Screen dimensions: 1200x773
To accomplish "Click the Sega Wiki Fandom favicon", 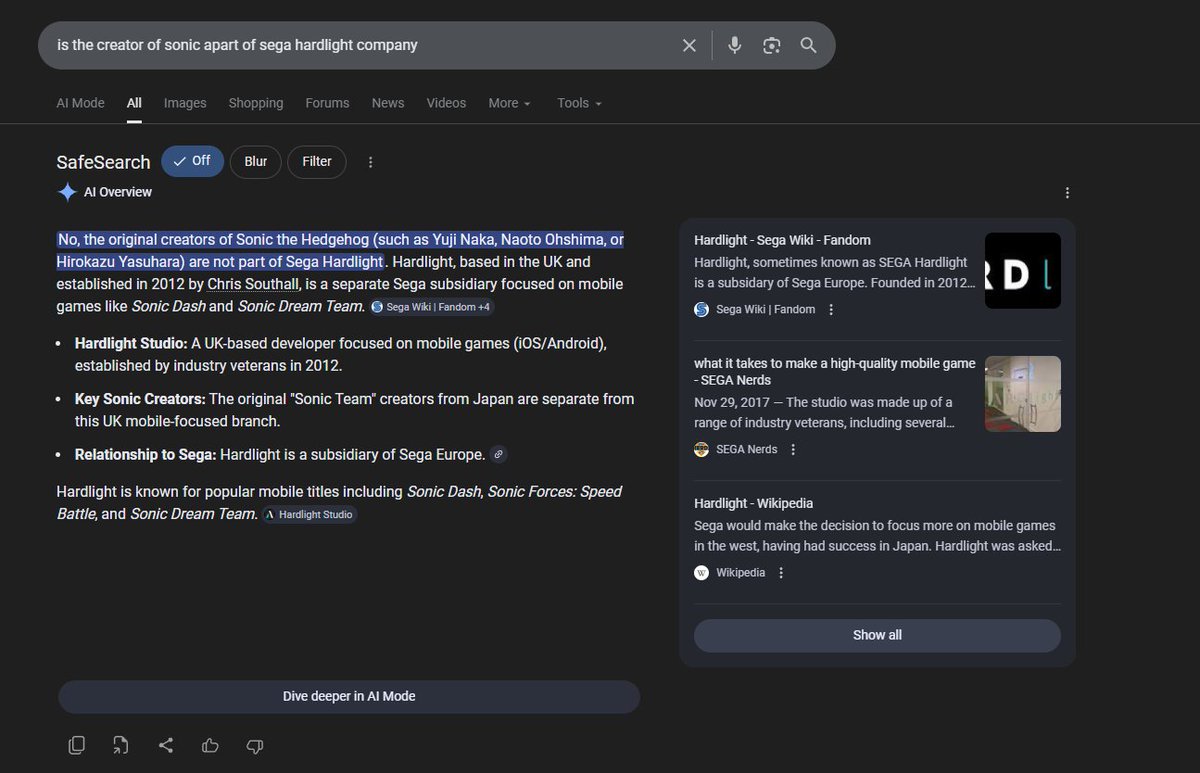I will 702,310.
